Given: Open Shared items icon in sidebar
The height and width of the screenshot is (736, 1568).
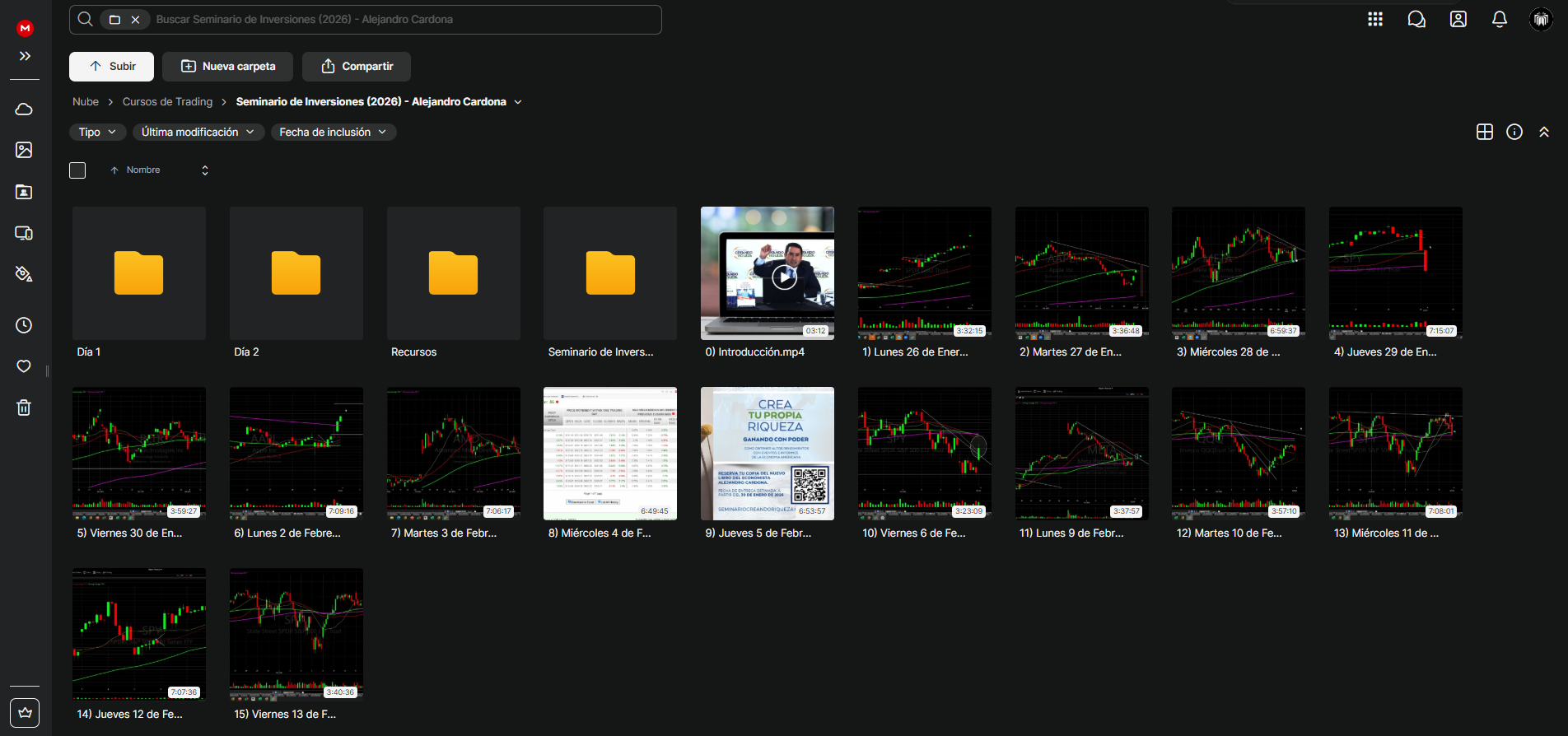Looking at the screenshot, I should pyautogui.click(x=24, y=192).
